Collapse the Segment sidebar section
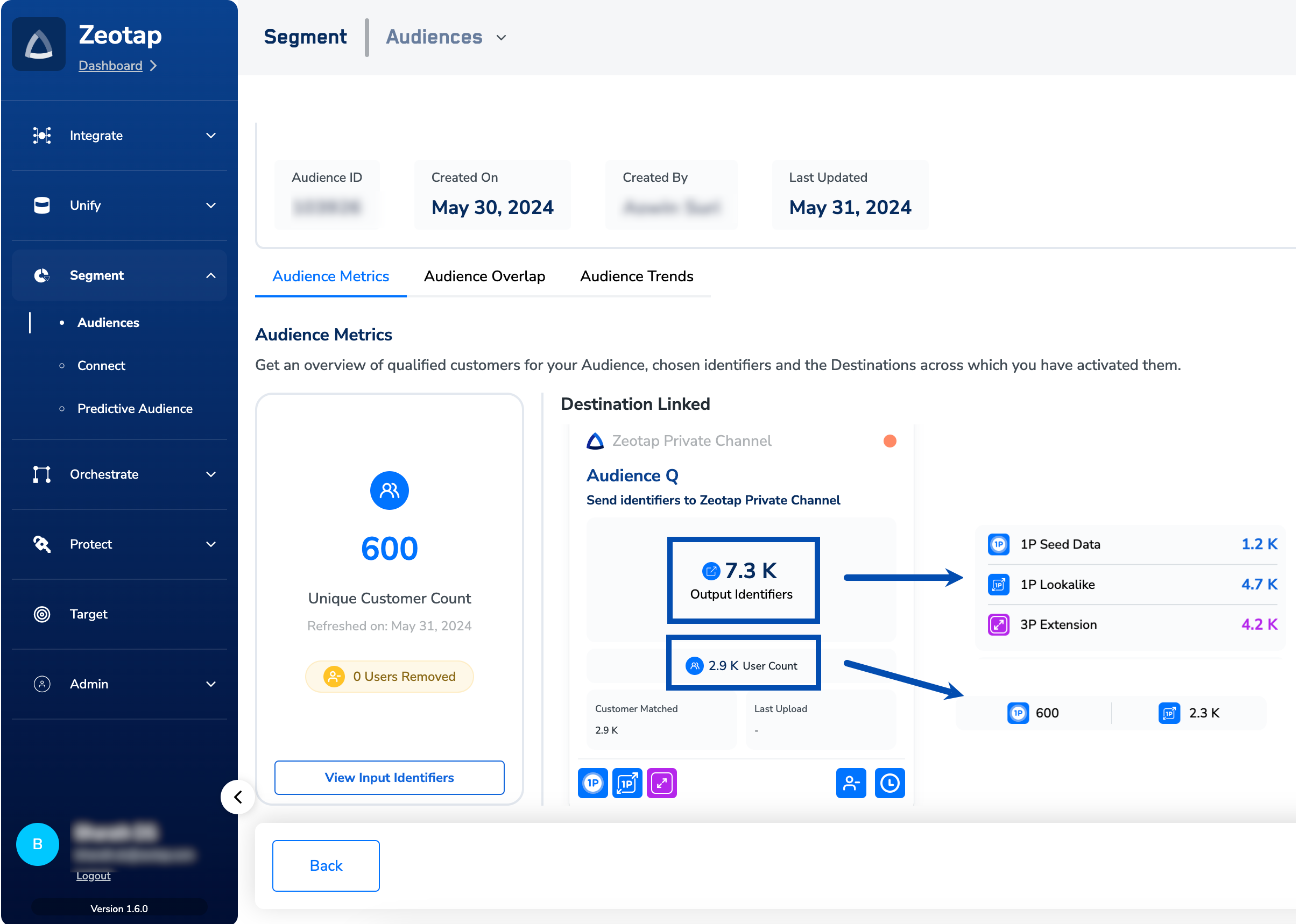The height and width of the screenshot is (924, 1299). click(210, 275)
